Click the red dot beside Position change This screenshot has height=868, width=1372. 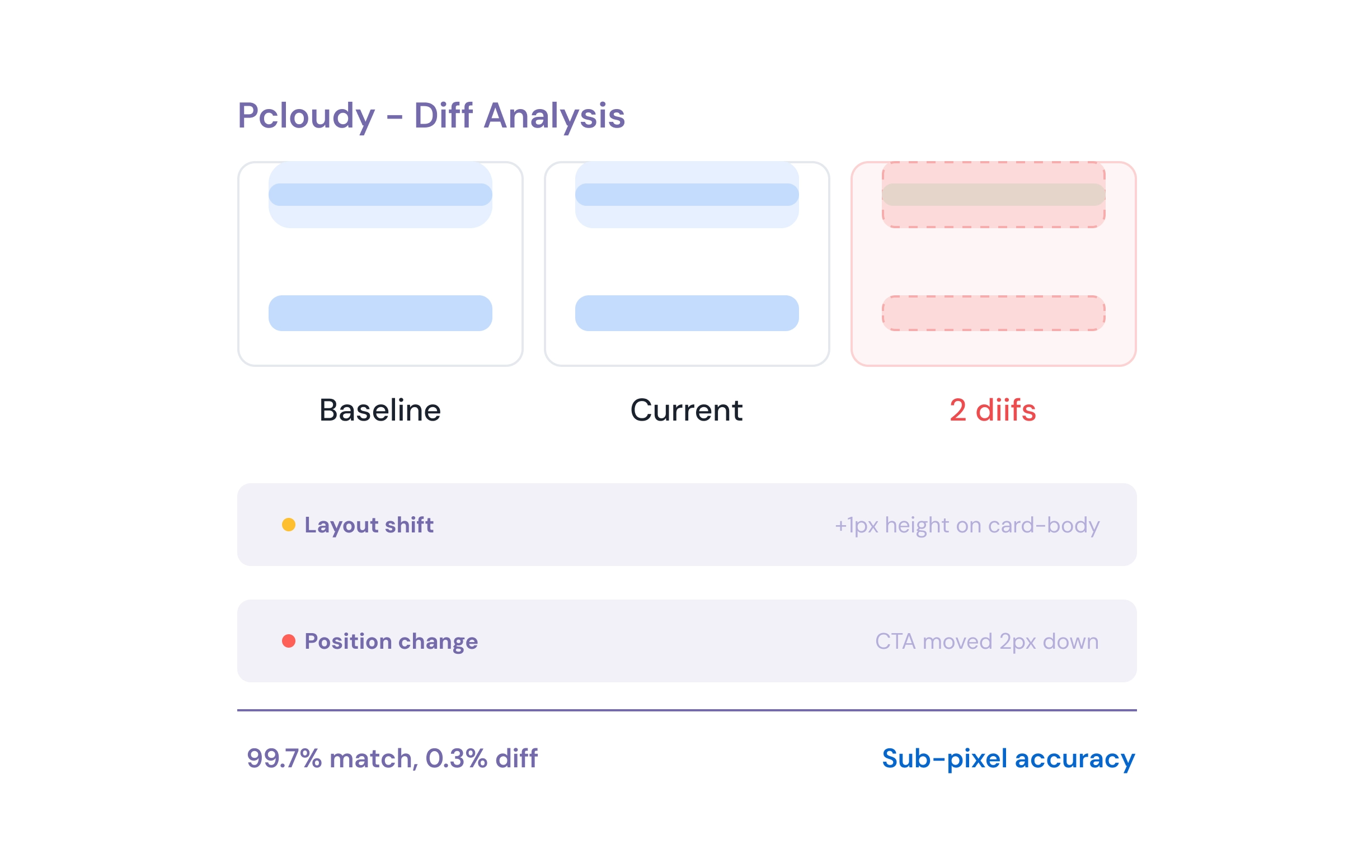289,642
